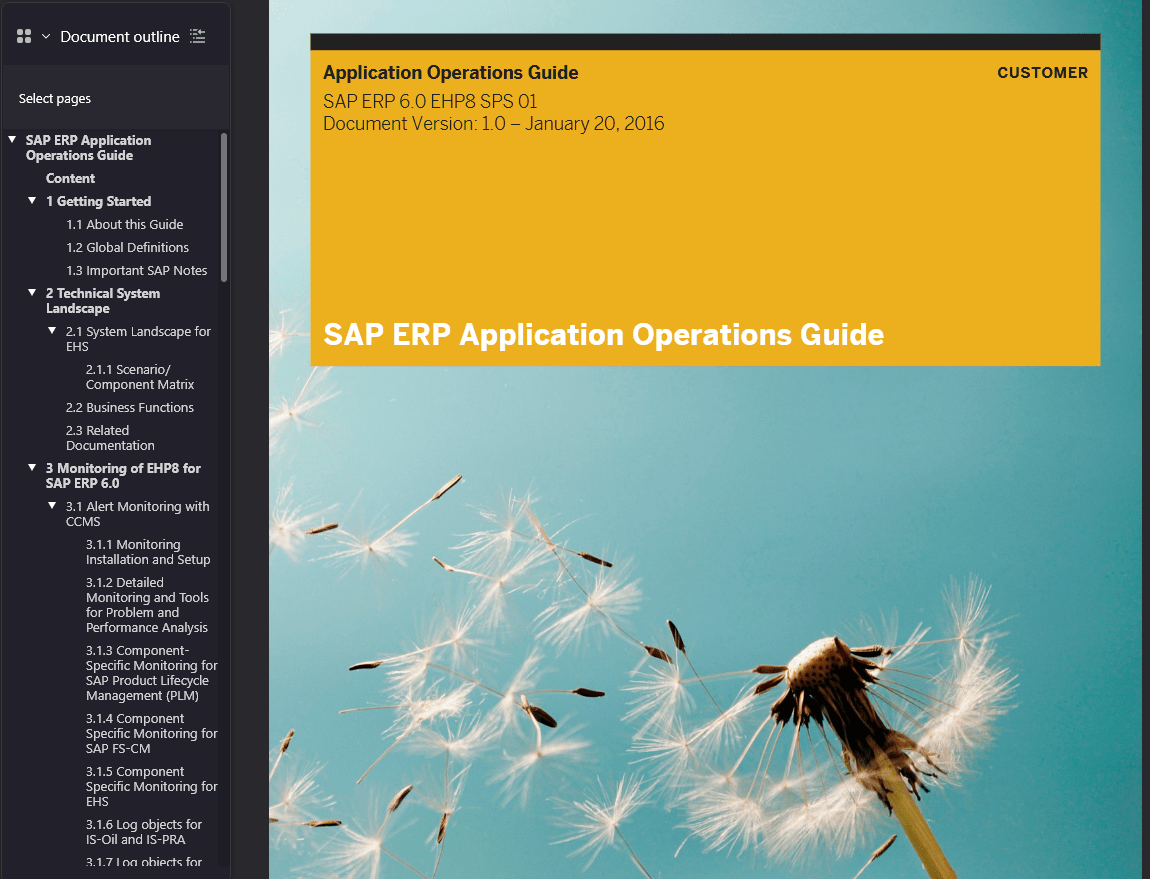
Task: Select 3.1.1 Monitoring Installation and Setup
Action: pos(148,552)
